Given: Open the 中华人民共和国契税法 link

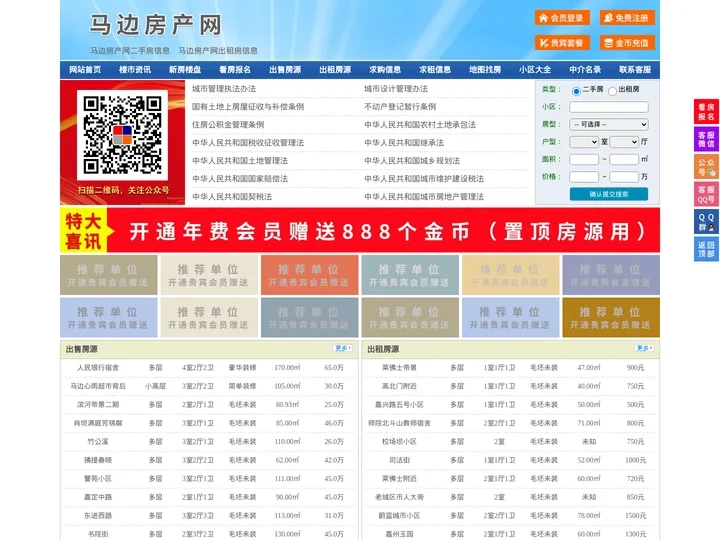Looking at the screenshot, I should [232, 197].
